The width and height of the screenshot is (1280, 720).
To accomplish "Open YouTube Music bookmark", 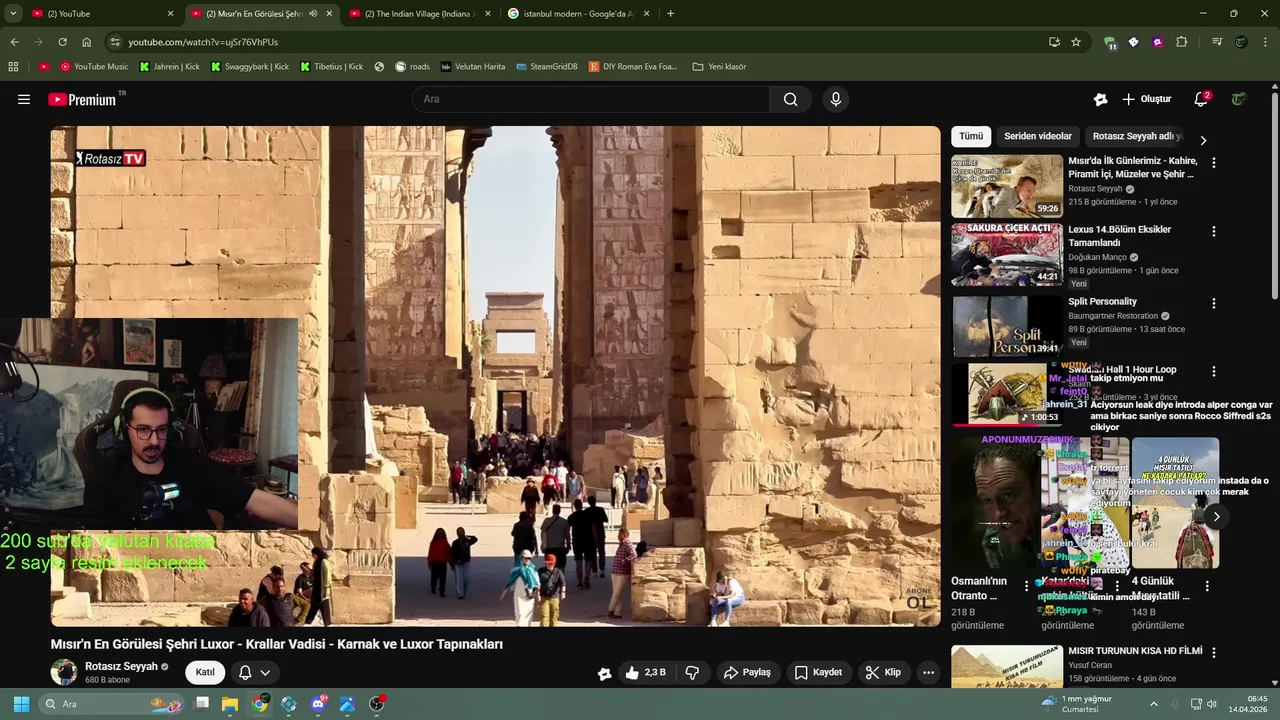I will point(94,67).
